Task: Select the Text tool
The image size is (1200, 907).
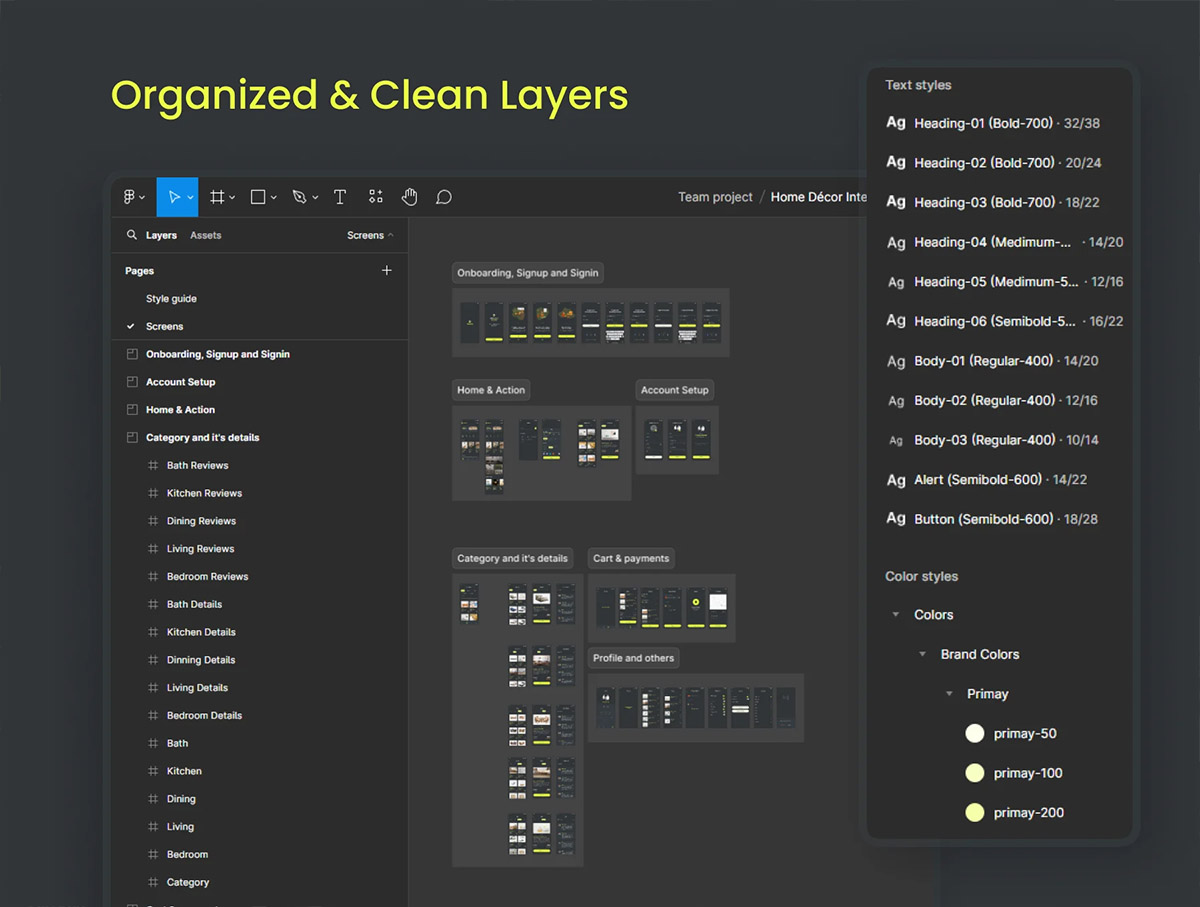Action: (340, 197)
